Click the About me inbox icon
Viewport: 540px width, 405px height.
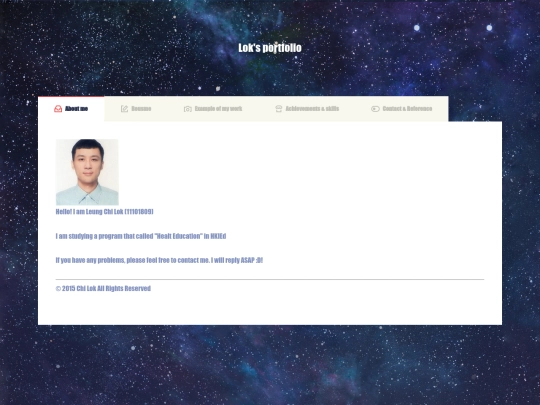(x=58, y=109)
